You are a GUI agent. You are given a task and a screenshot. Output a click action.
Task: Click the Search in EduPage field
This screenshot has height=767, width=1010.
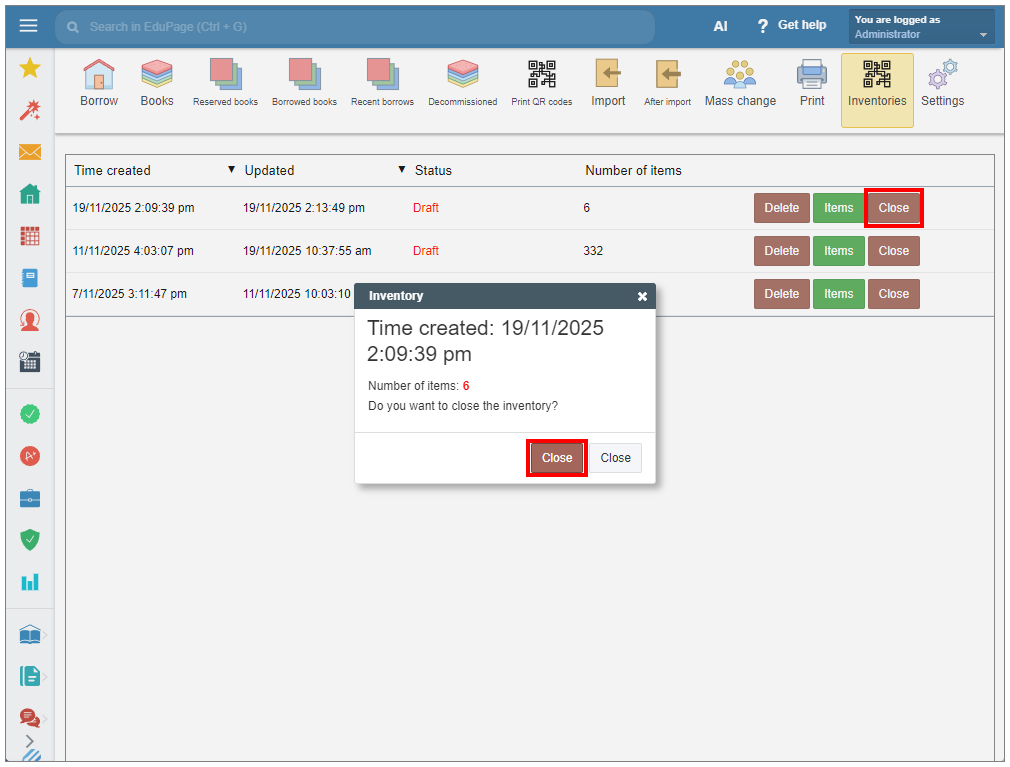[360, 27]
